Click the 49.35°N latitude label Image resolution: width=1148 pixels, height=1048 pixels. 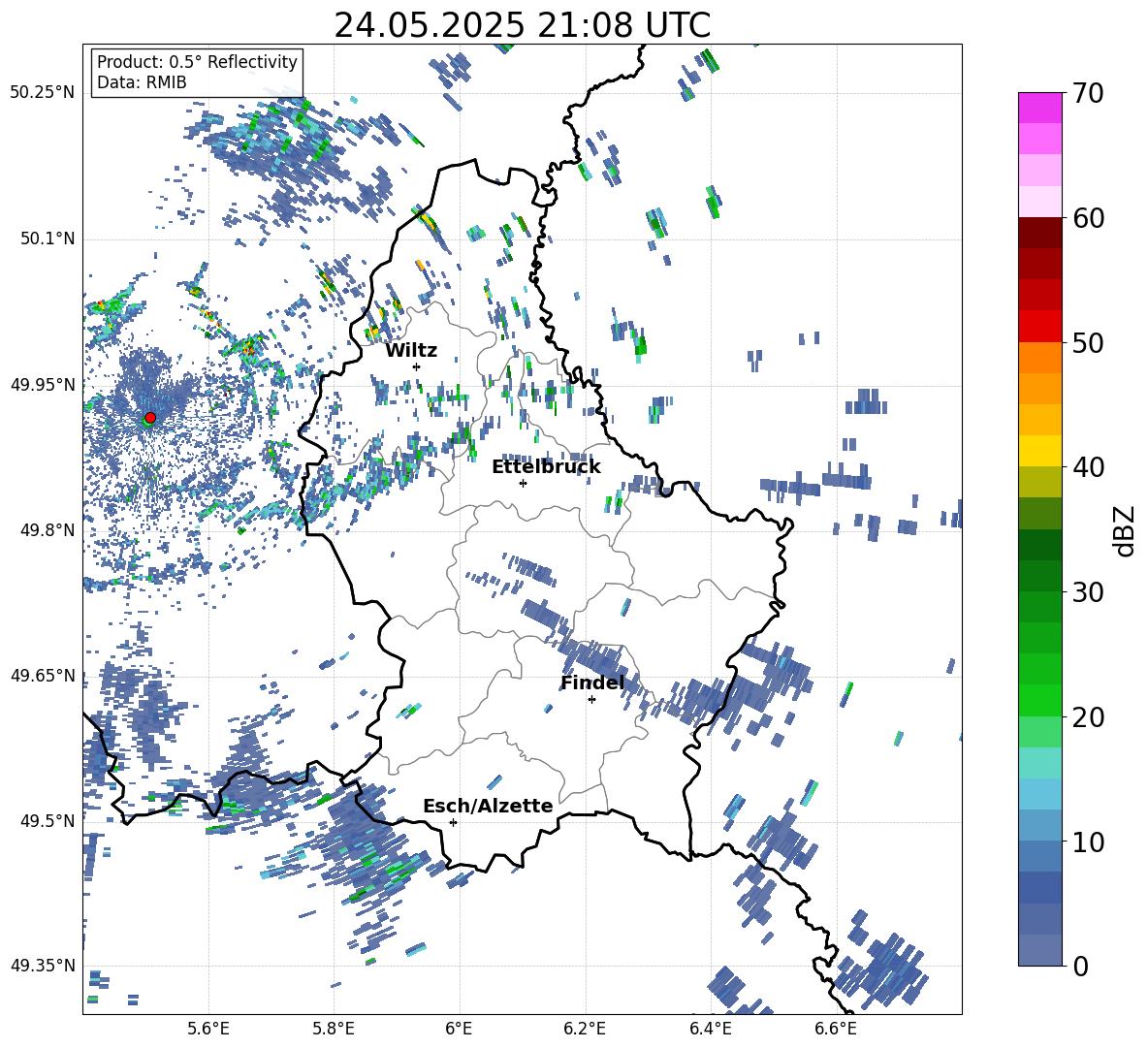point(43,966)
